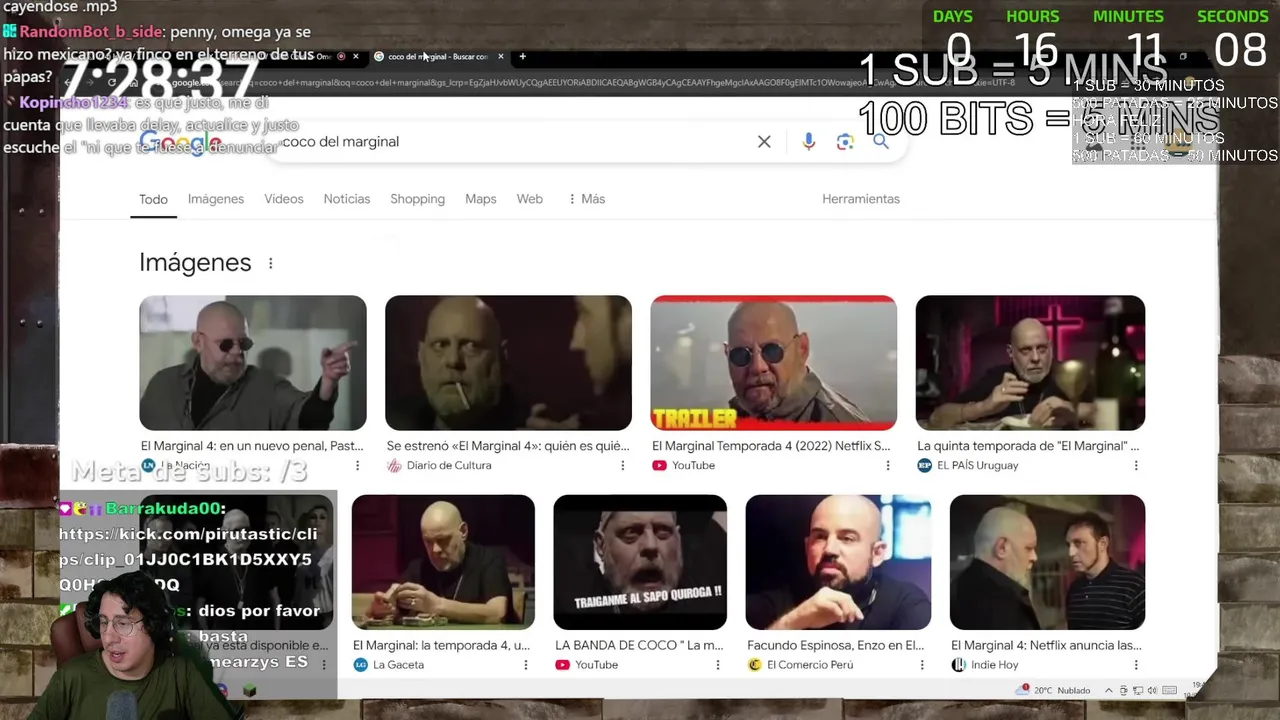The width and height of the screenshot is (1280, 720).
Task: Open 'Facundo Espinosa, Enzo en El...' link
Action: pyautogui.click(x=835, y=645)
